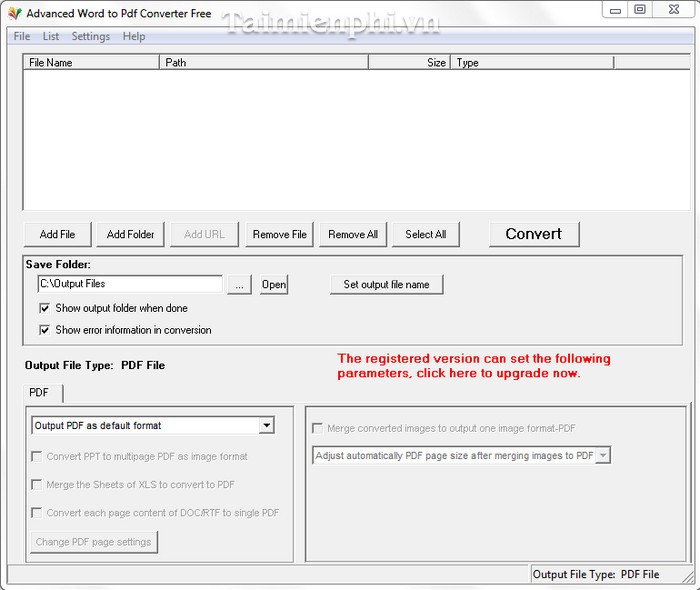This screenshot has width=700, height=590.
Task: Sort the list by the Type column
Action: pyautogui.click(x=533, y=62)
